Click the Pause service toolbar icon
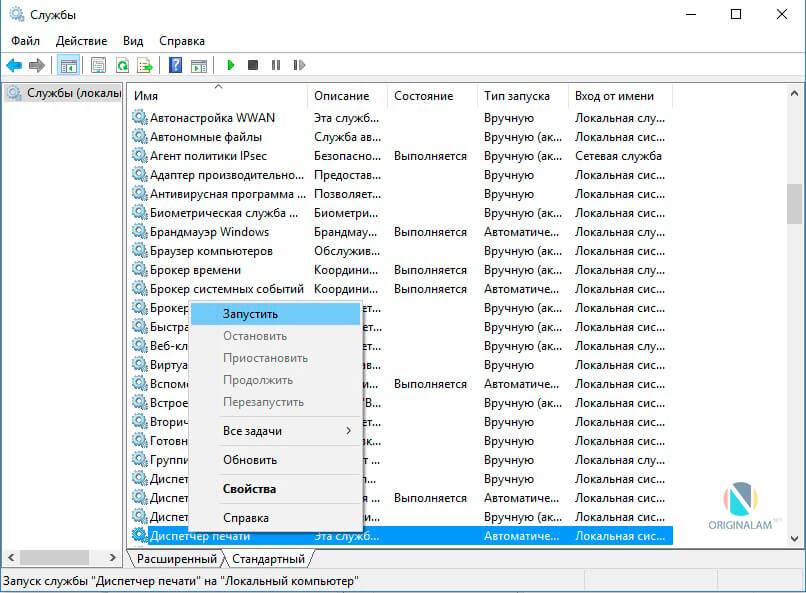The image size is (806, 593). tap(276, 65)
